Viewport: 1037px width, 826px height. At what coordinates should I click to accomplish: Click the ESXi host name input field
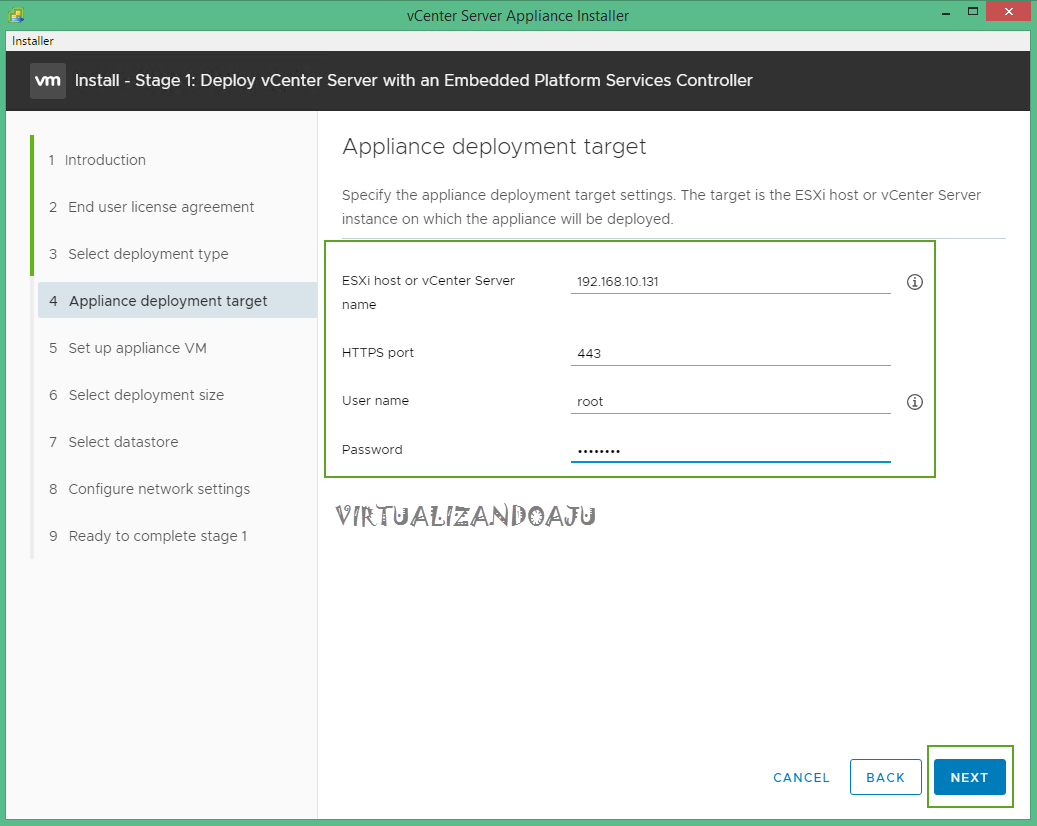click(x=730, y=282)
